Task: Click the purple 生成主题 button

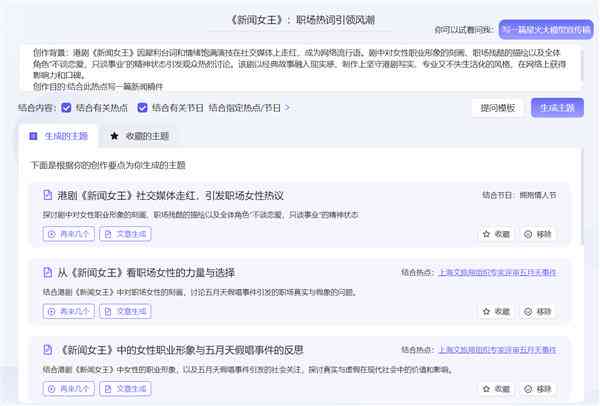Action: (557, 108)
